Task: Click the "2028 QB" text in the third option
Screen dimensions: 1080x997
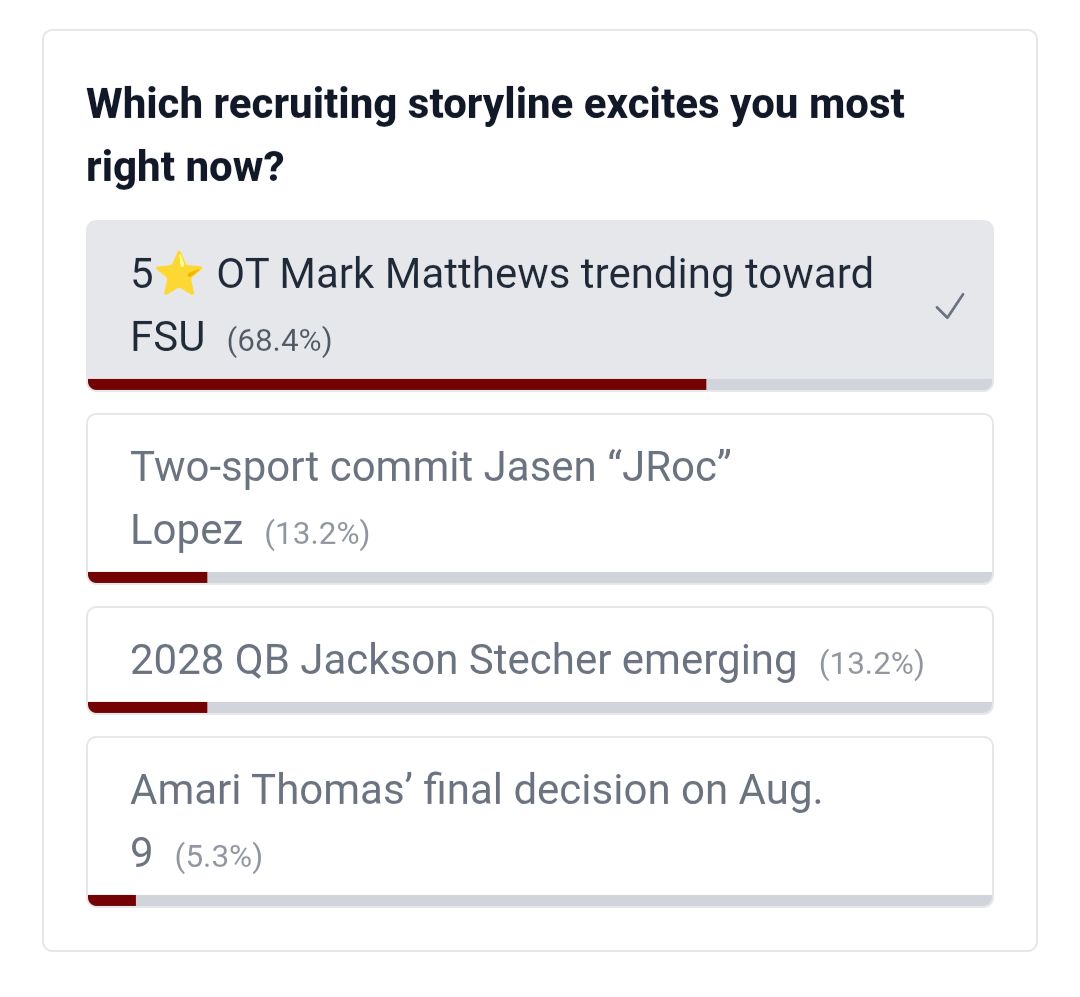Action: point(209,659)
